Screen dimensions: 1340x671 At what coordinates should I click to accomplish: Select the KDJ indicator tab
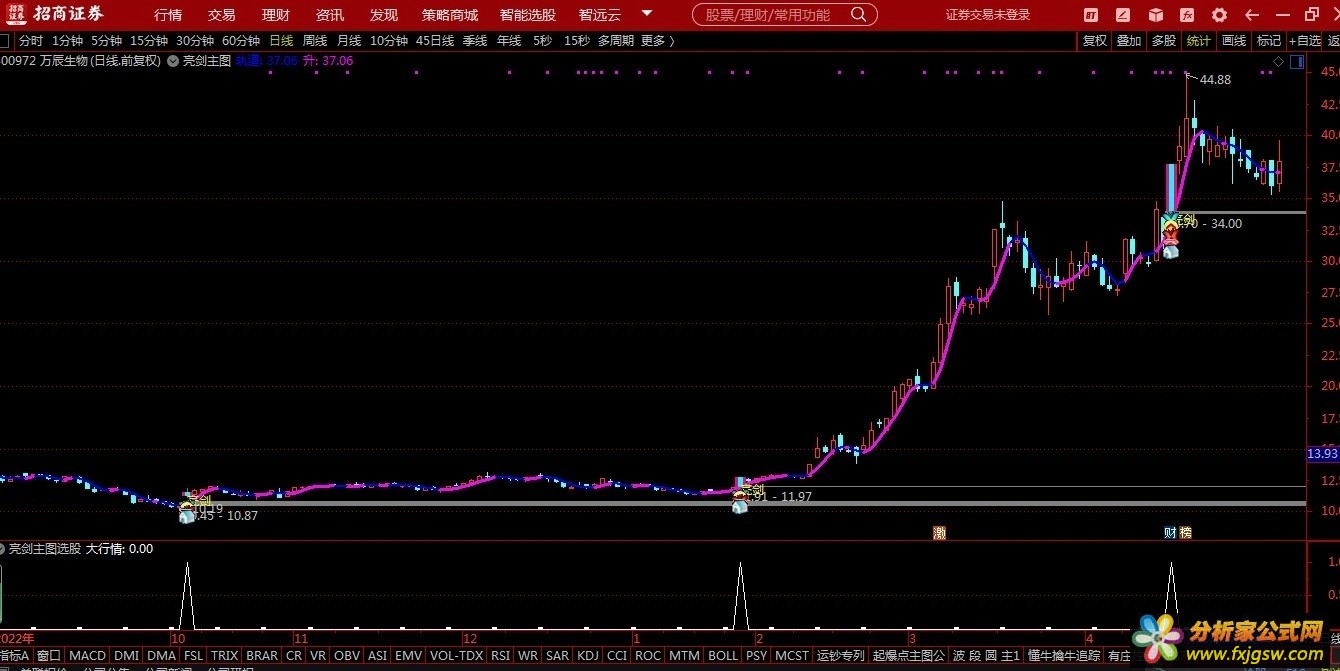coord(587,656)
